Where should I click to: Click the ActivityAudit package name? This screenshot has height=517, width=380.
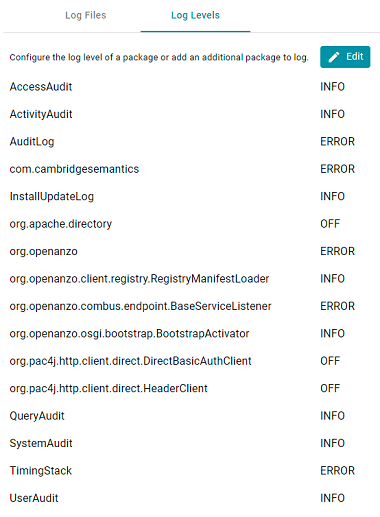(x=41, y=114)
